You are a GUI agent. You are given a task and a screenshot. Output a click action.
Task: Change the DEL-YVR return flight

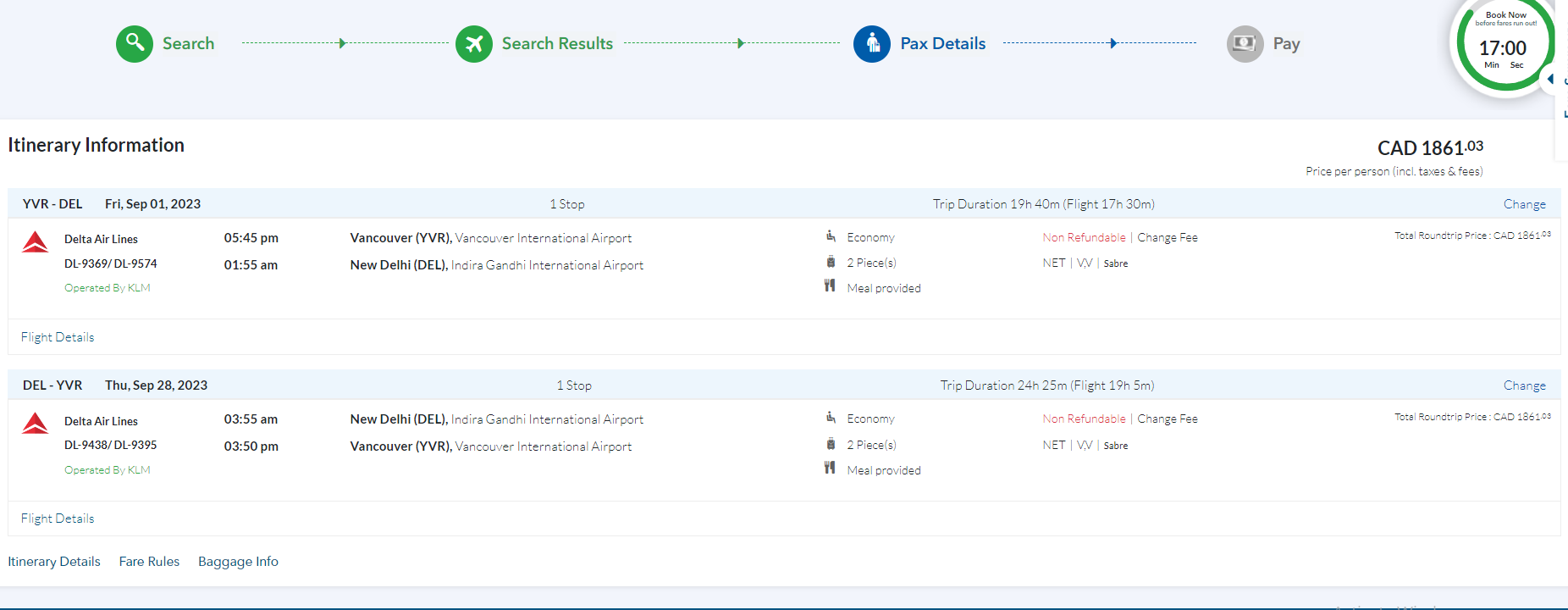click(x=1524, y=385)
